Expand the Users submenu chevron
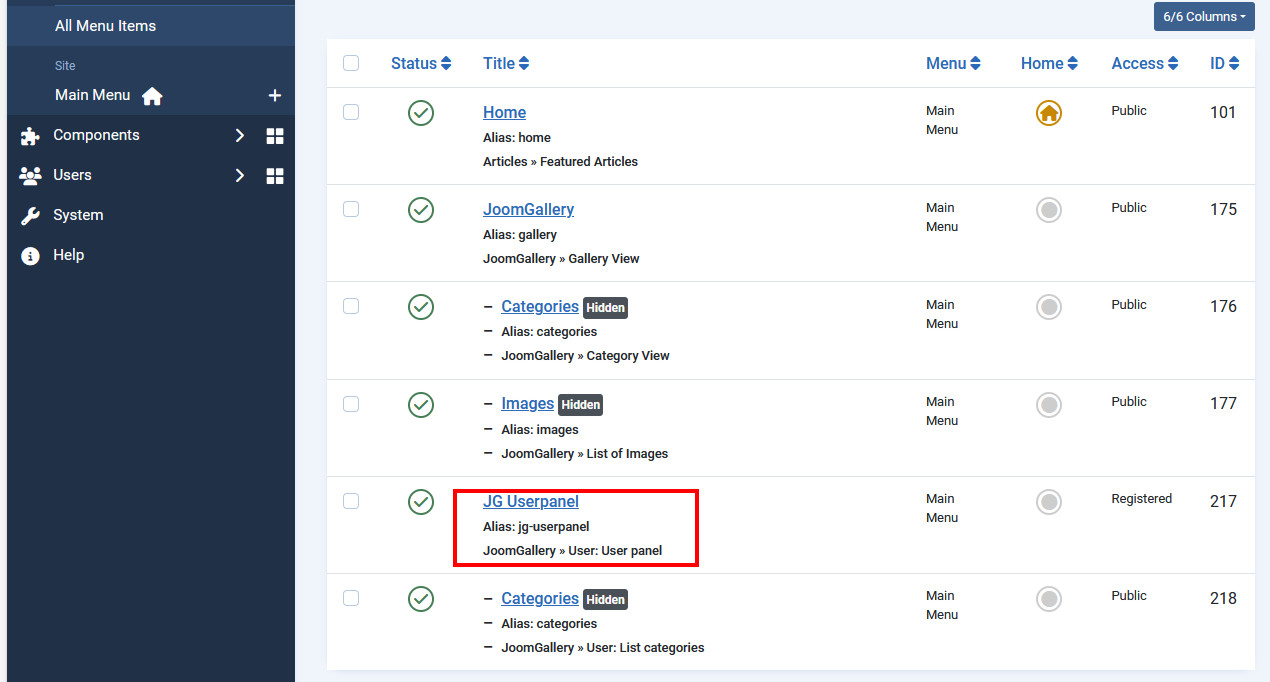 click(x=240, y=176)
